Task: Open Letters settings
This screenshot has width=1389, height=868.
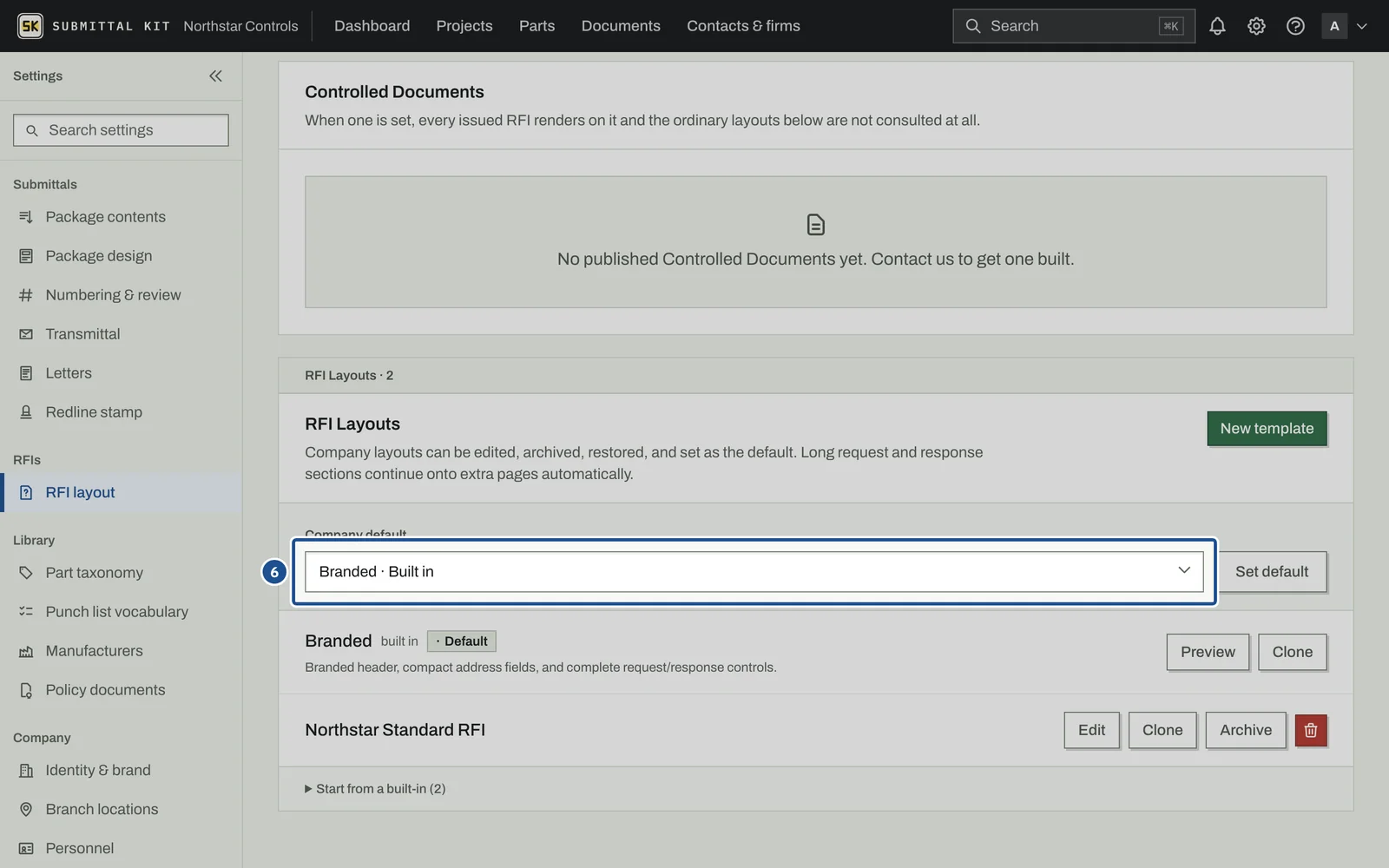Action: click(121, 373)
